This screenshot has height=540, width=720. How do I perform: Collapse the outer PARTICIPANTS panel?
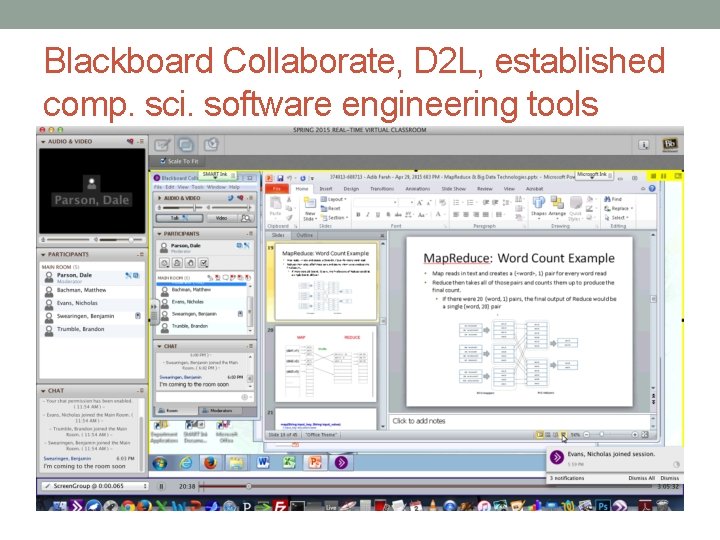(43, 254)
